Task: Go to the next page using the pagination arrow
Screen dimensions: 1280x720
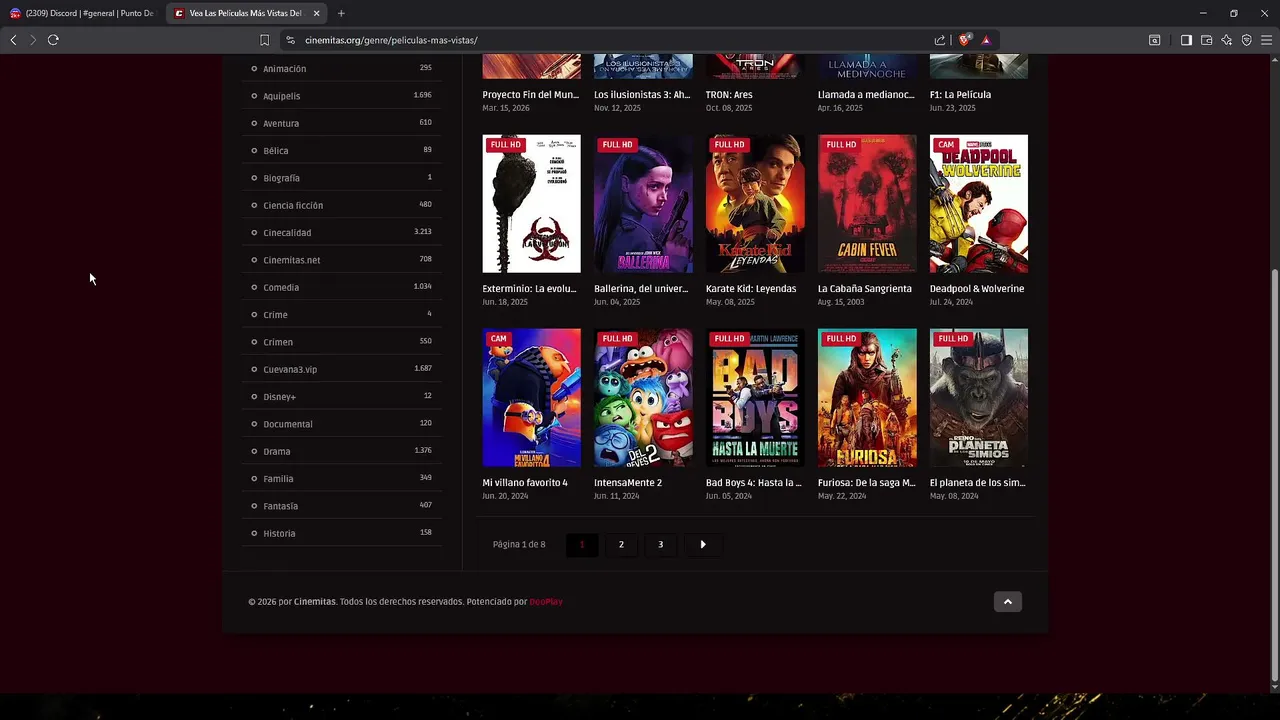Action: coord(703,545)
